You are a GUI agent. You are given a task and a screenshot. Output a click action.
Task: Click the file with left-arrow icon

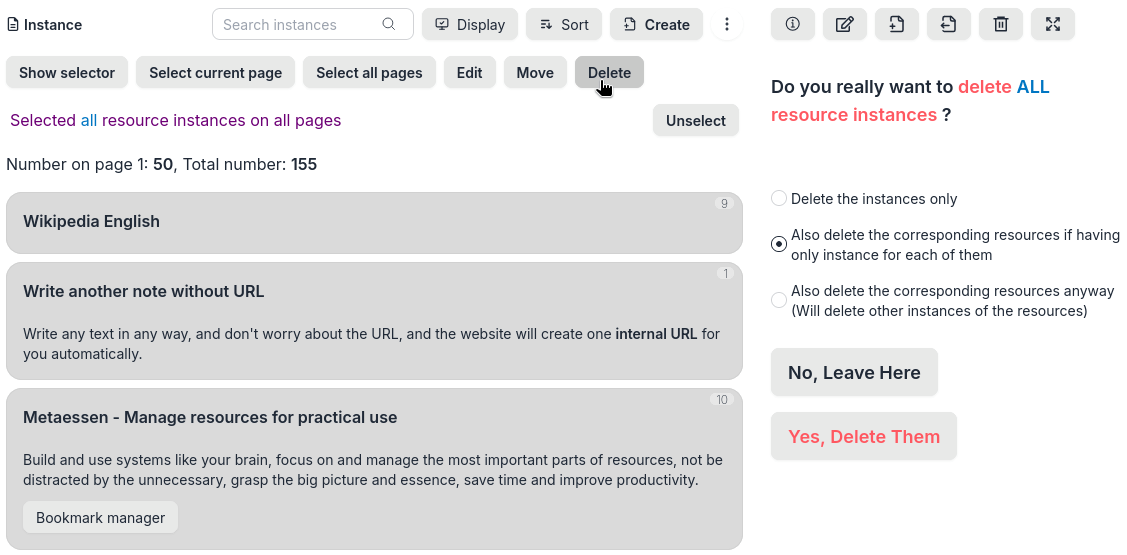[x=949, y=24]
